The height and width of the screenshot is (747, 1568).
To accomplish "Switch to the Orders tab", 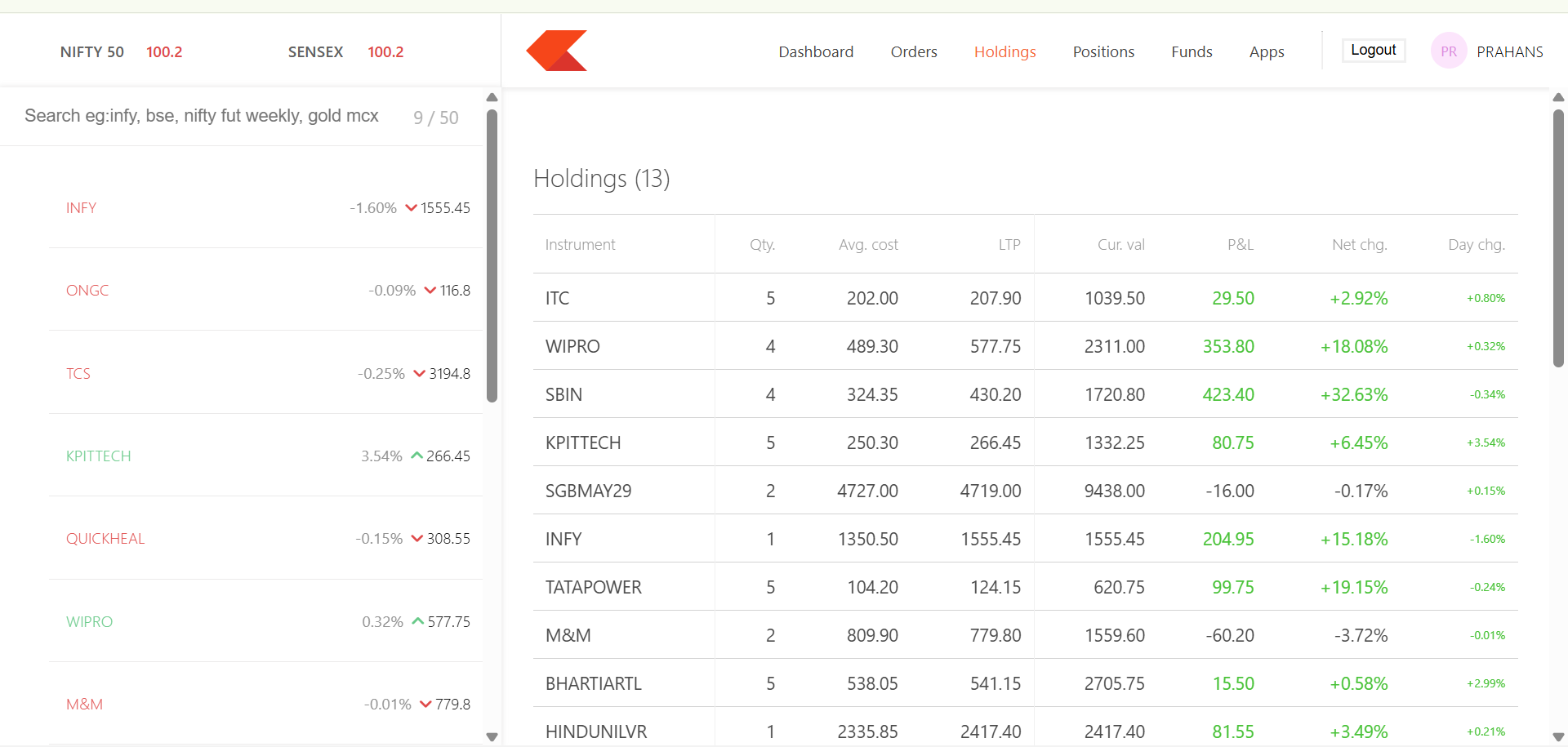I will [x=914, y=51].
